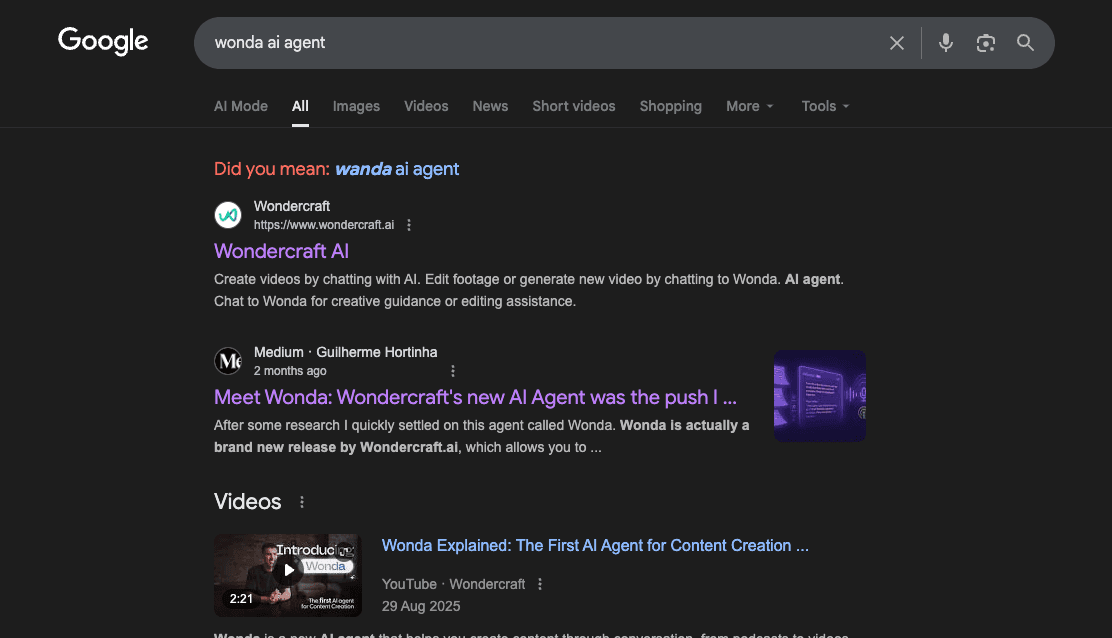
Task: Open 'Meet Wonda' Medium article link
Action: (x=475, y=397)
